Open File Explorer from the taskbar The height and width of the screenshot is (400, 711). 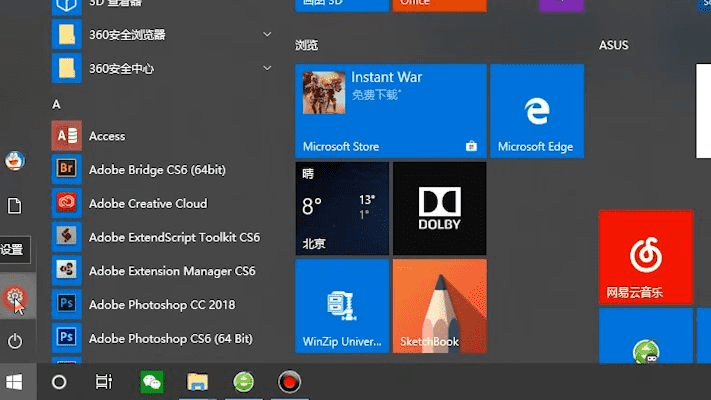198,382
